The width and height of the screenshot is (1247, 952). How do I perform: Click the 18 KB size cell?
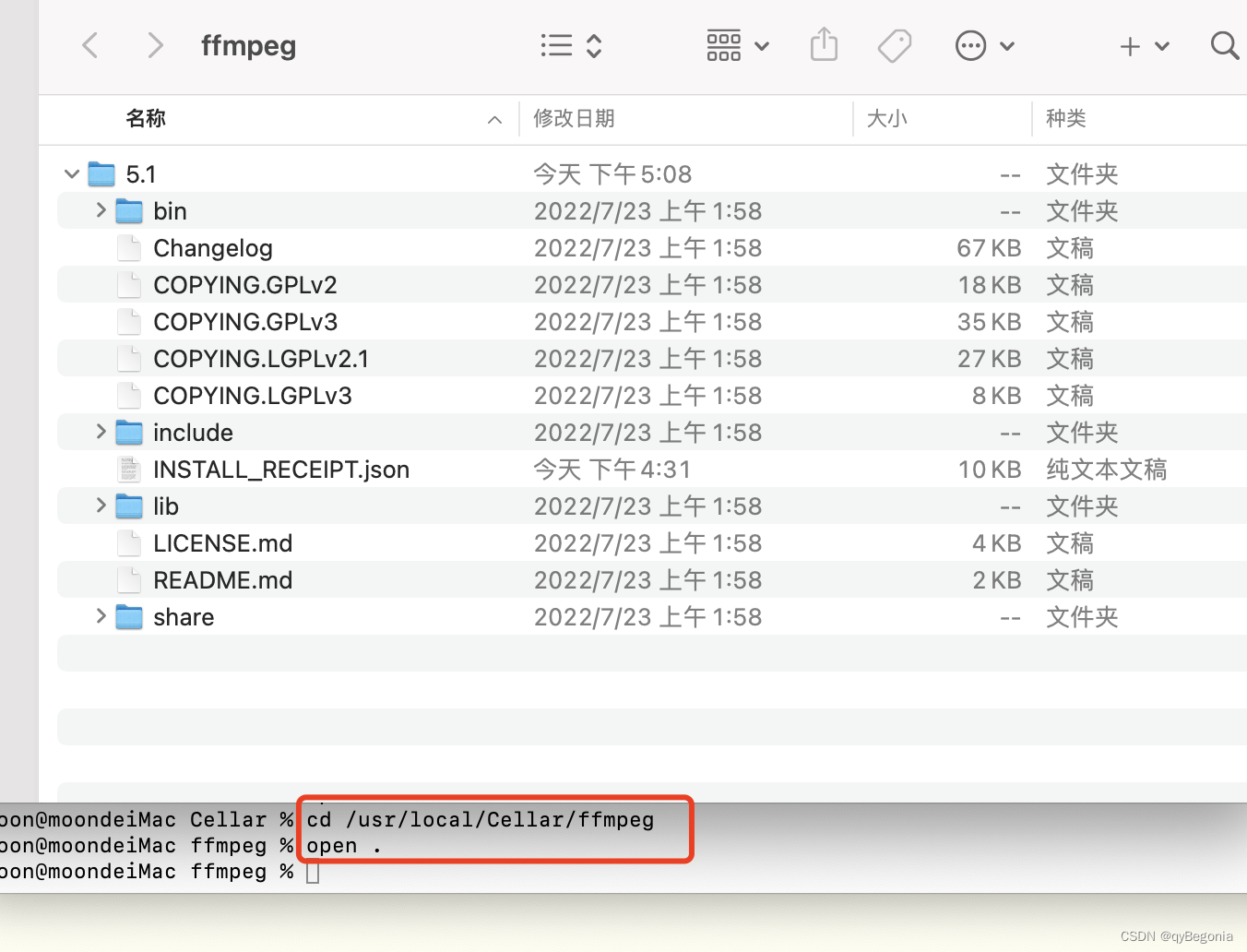coord(990,285)
